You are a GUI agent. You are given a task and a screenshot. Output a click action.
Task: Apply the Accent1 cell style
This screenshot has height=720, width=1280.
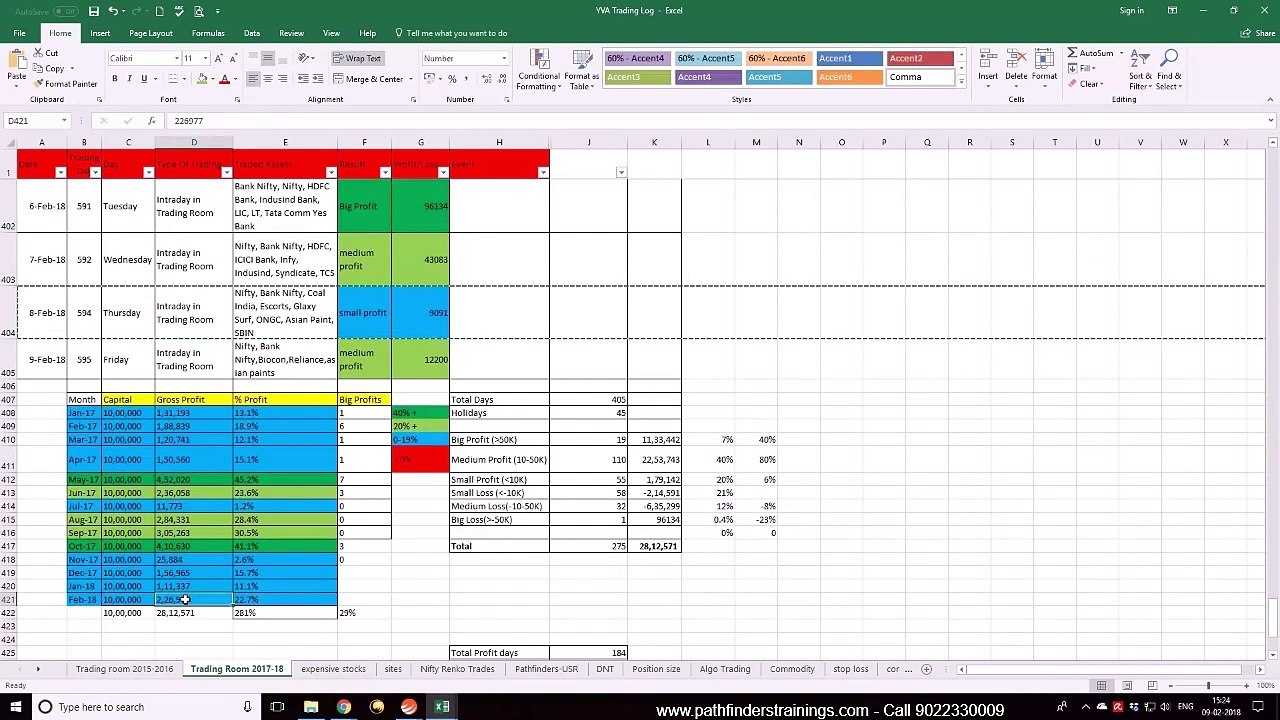pyautogui.click(x=849, y=58)
